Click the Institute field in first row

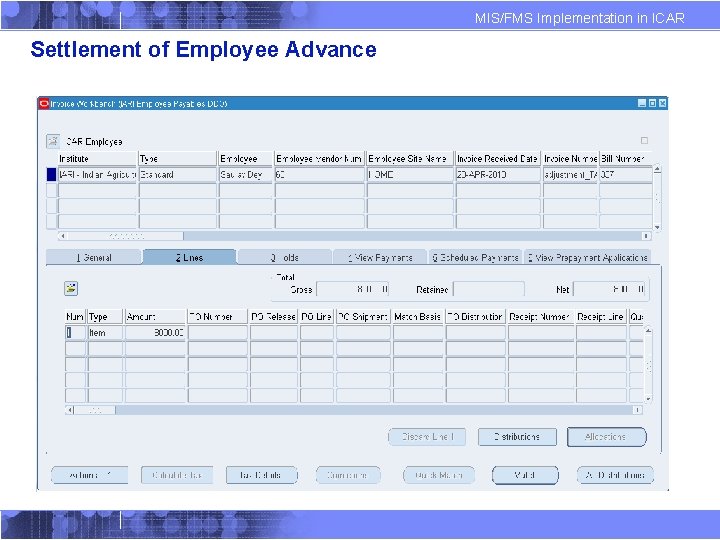[x=97, y=174]
